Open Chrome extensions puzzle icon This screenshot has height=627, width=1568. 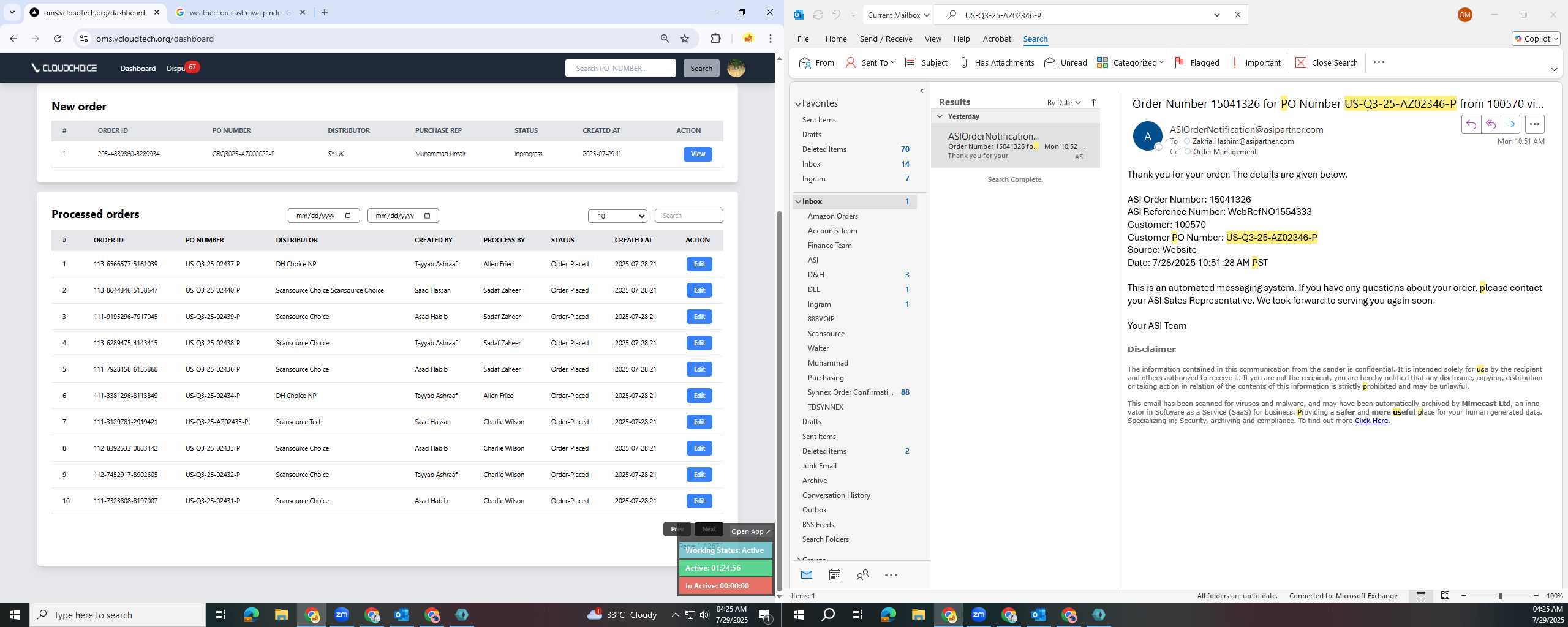[x=715, y=39]
